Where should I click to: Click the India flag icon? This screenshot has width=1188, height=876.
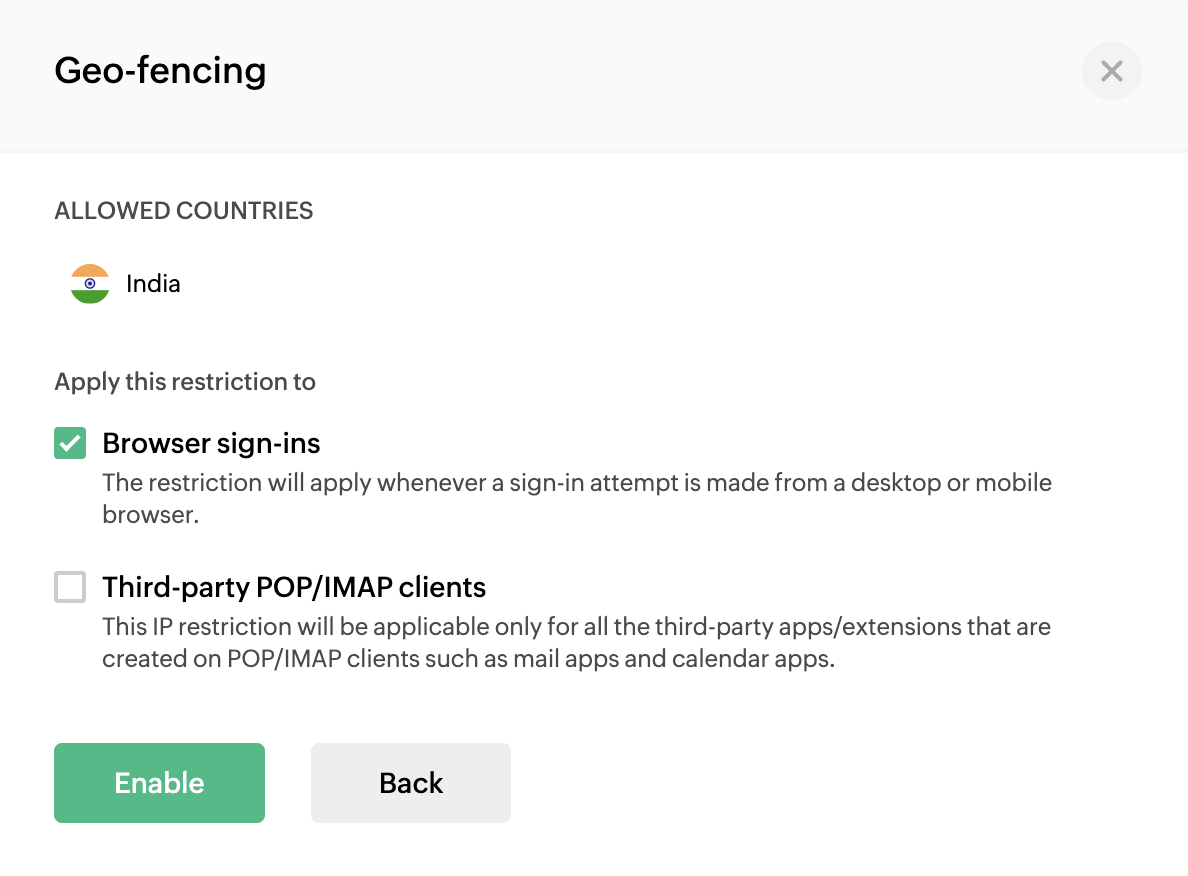(x=90, y=284)
